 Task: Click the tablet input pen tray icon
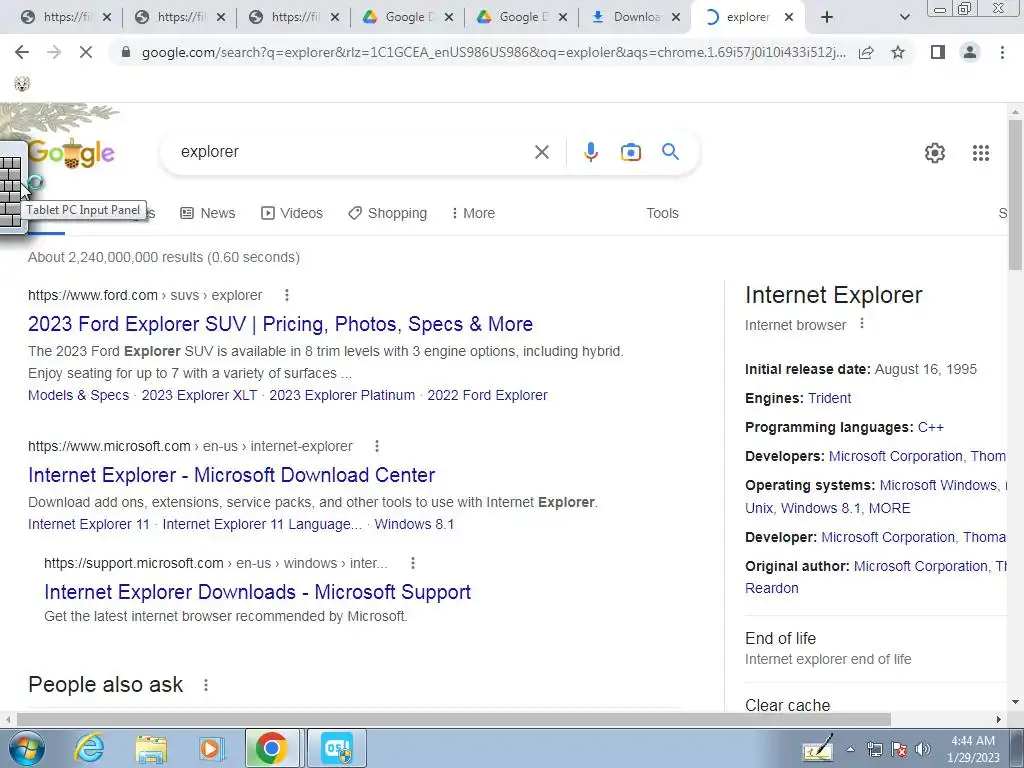(x=818, y=748)
